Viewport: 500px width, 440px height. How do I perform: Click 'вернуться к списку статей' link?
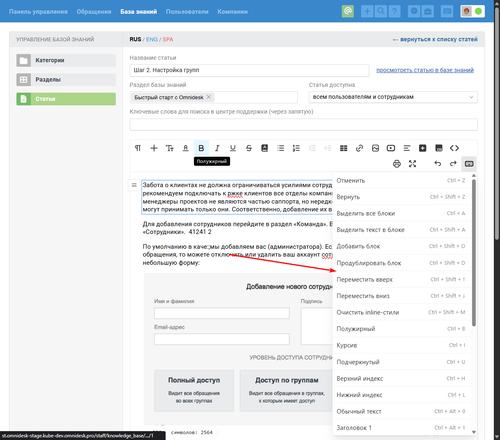click(435, 39)
